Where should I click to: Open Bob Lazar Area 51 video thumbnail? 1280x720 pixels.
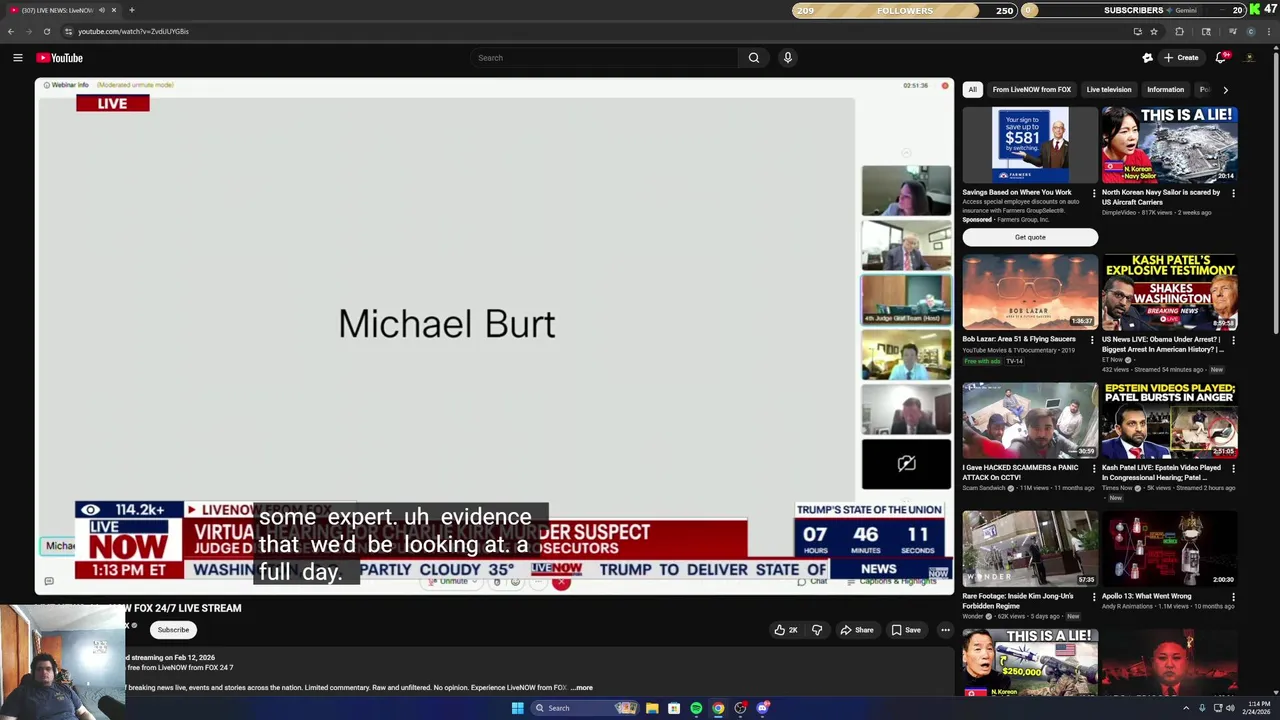1030,292
